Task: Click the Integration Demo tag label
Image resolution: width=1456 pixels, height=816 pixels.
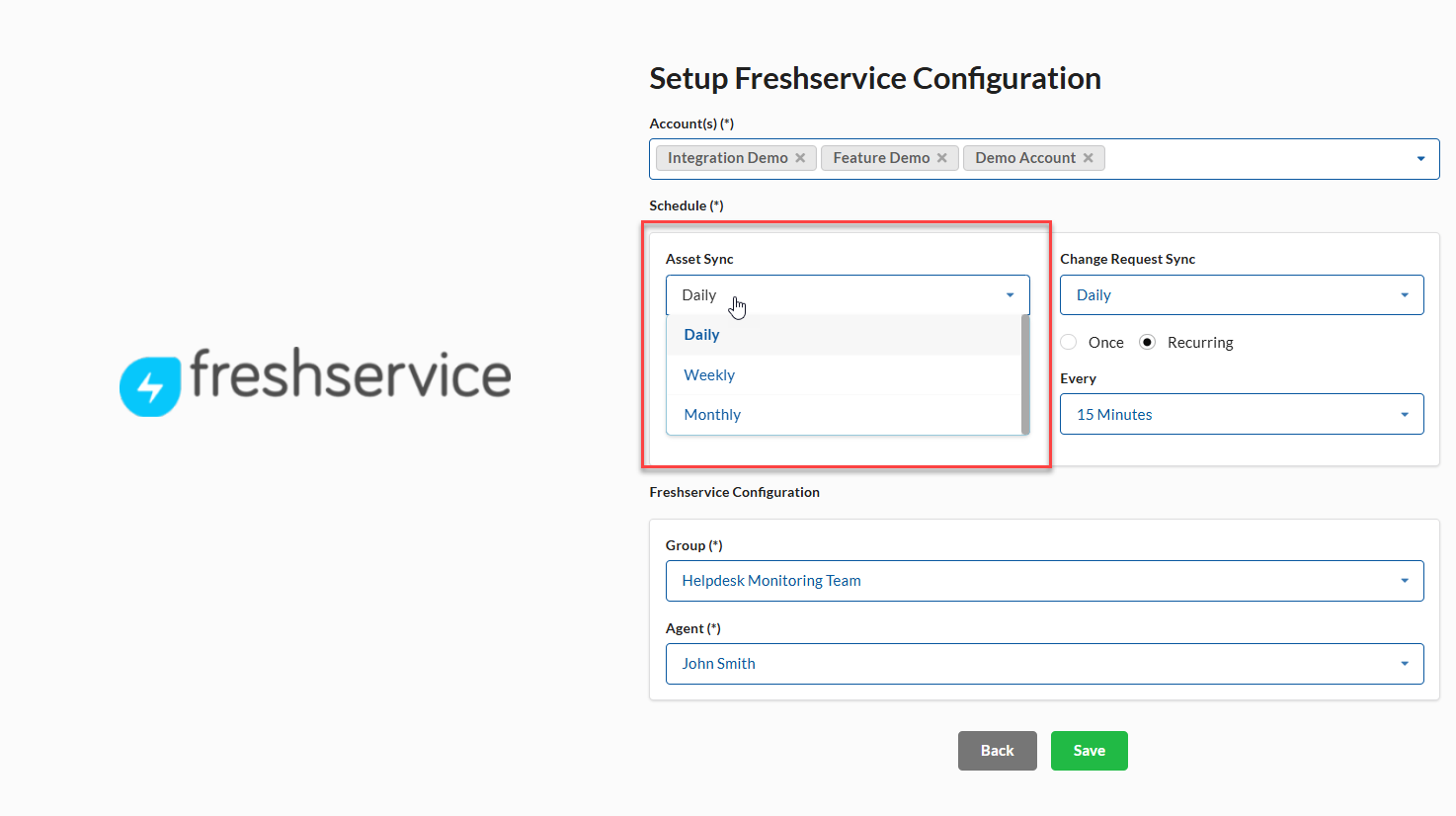Action: point(728,158)
